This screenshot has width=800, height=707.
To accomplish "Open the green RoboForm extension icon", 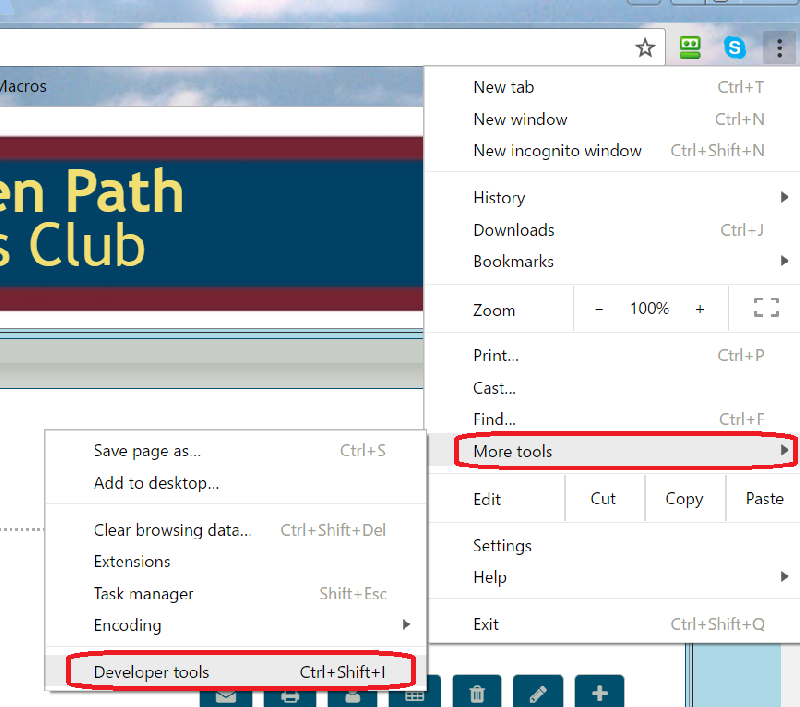I will click(x=690, y=47).
